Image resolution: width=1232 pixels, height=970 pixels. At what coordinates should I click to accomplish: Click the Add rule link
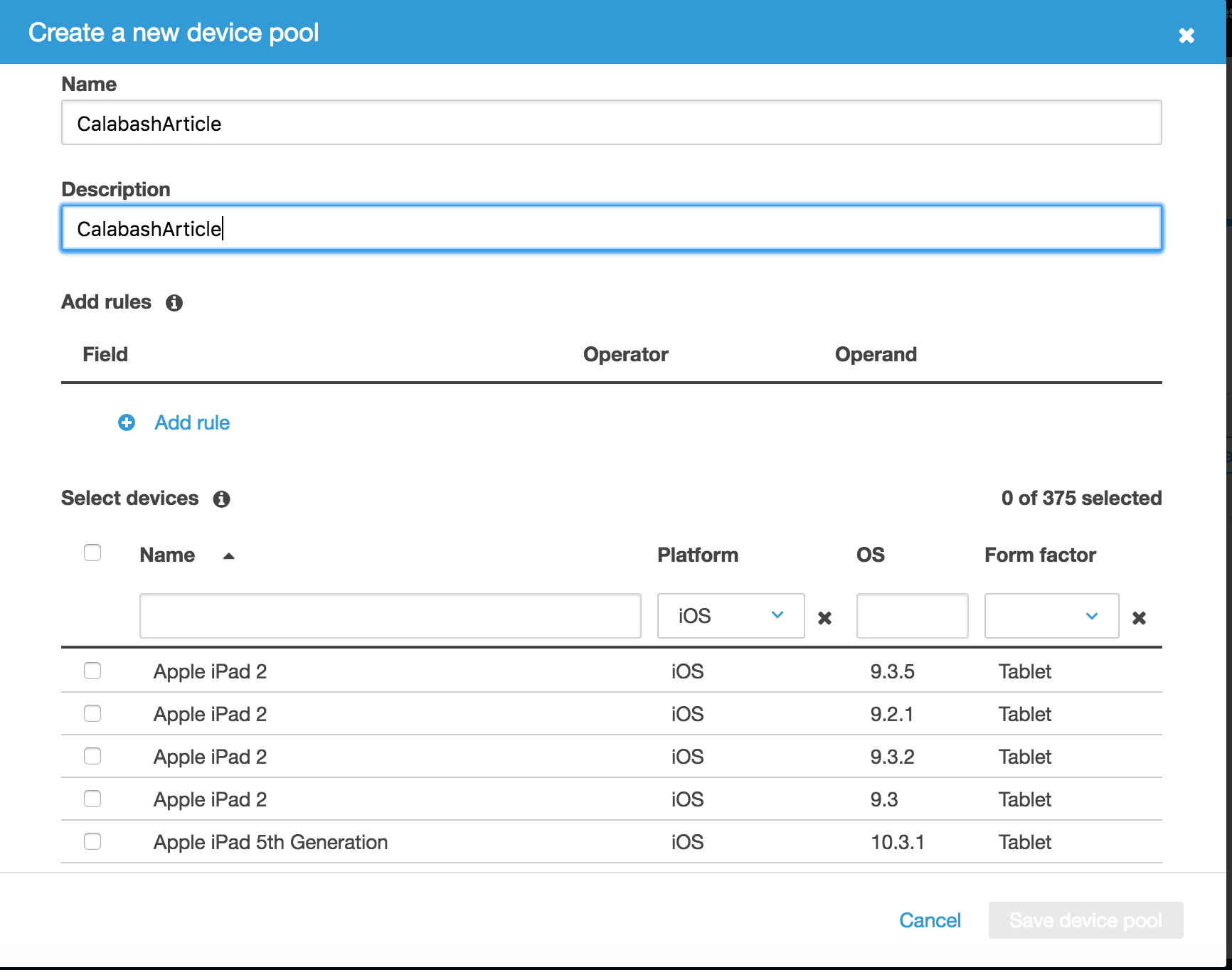192,423
